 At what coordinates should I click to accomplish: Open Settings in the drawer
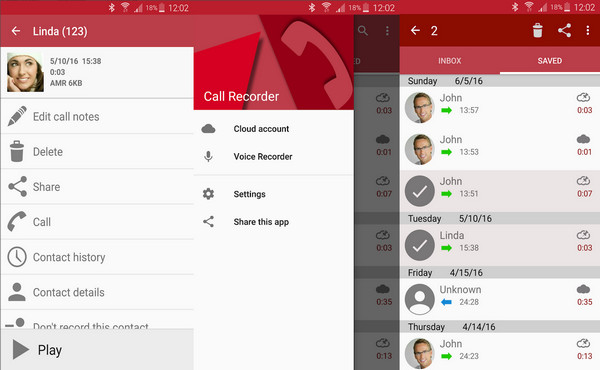pos(274,194)
